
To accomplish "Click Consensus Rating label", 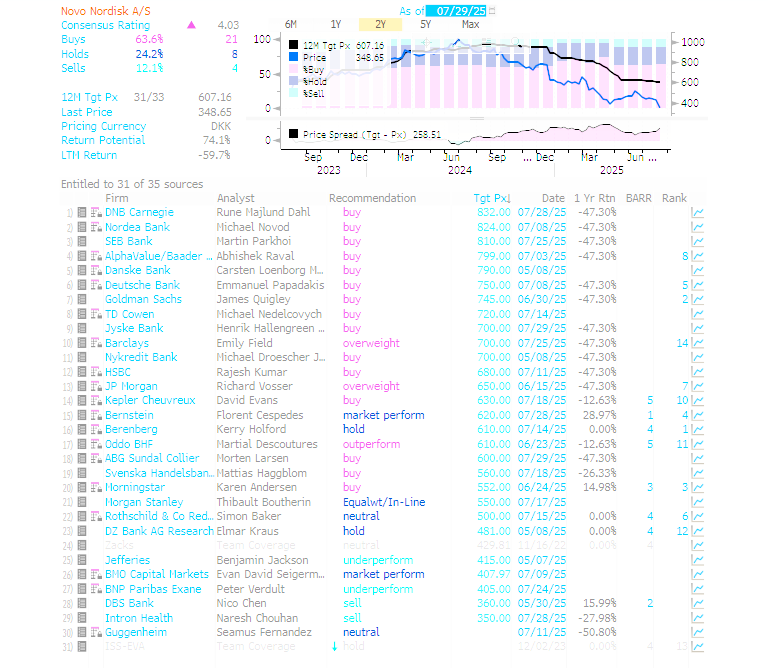I will (105, 25).
